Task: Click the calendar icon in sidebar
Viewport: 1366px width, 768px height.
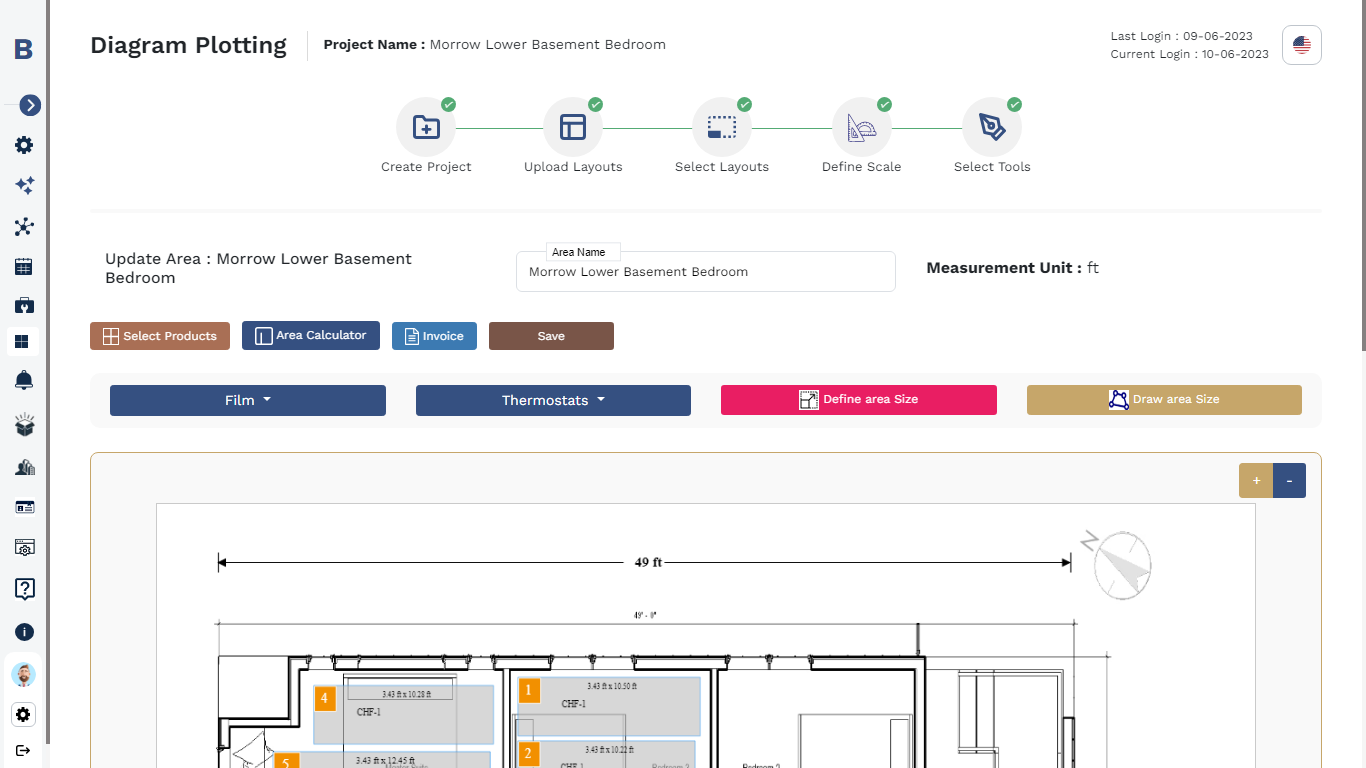Action: (x=24, y=266)
